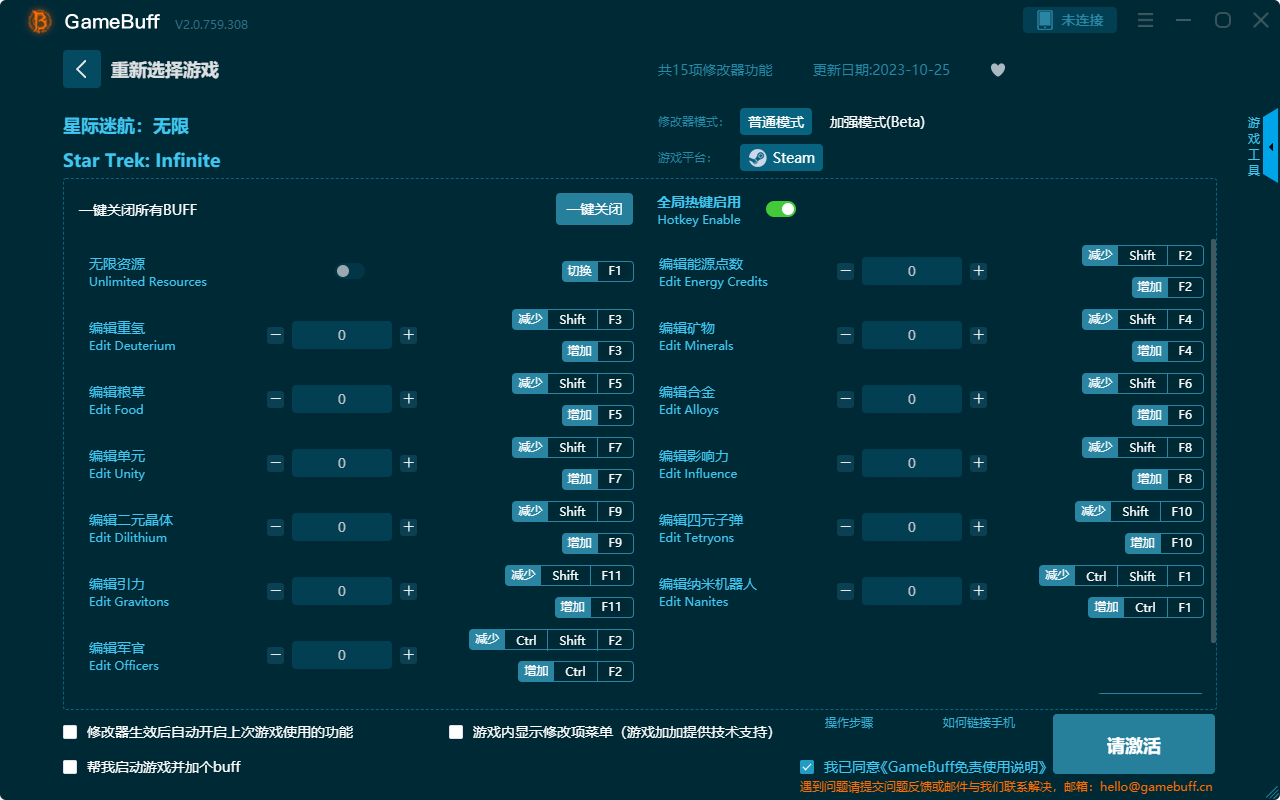Increase Gravitons with the plus icon

tap(408, 591)
